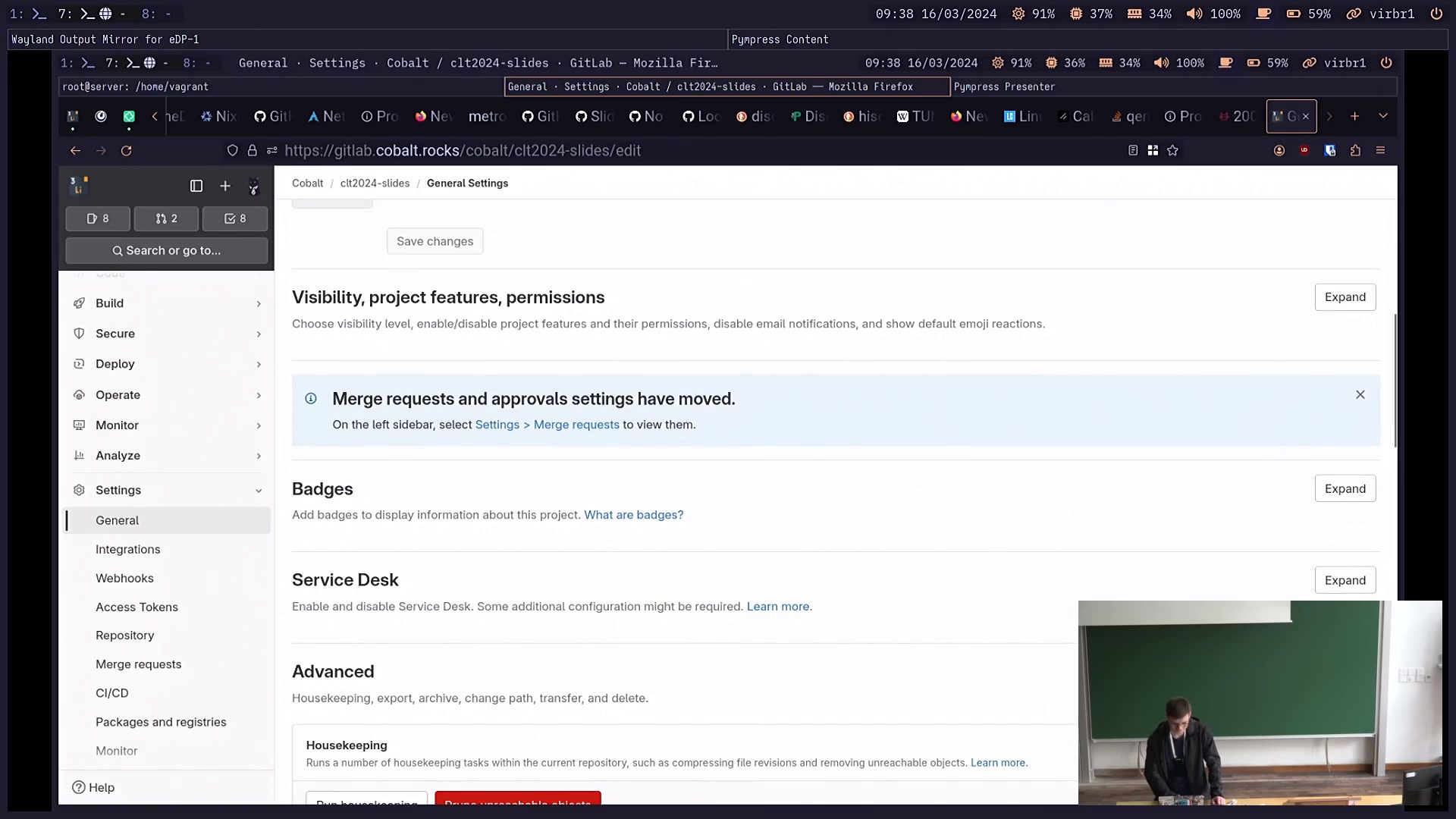The width and height of the screenshot is (1456, 819).
Task: Select General under Settings
Action: click(x=168, y=520)
